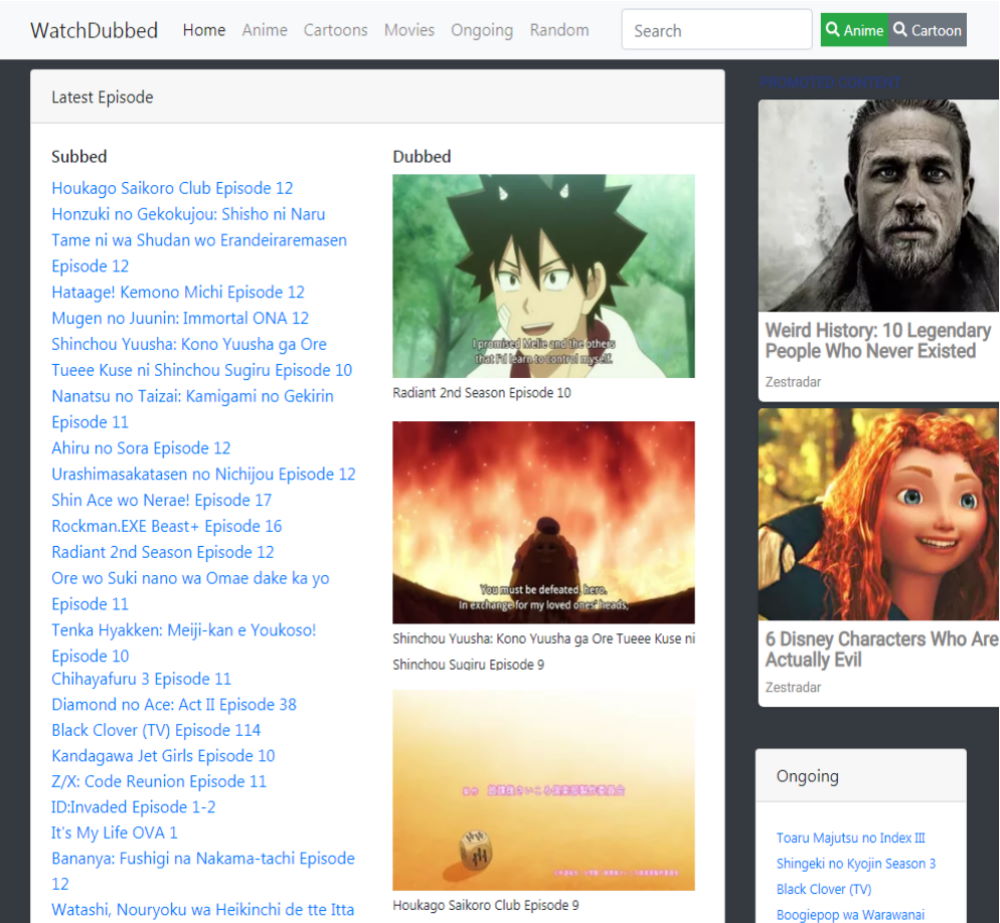1000x923 pixels.
Task: Open Shin Ace wo Nerae! Episode 17
Action: pos(161,500)
